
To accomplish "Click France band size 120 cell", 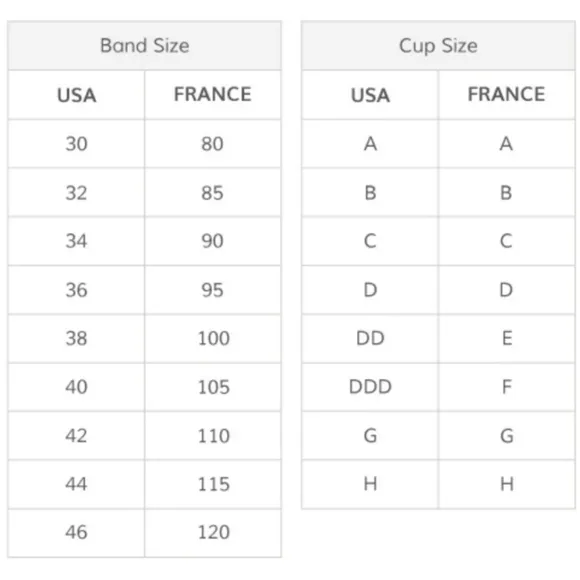I will click(x=213, y=533).
